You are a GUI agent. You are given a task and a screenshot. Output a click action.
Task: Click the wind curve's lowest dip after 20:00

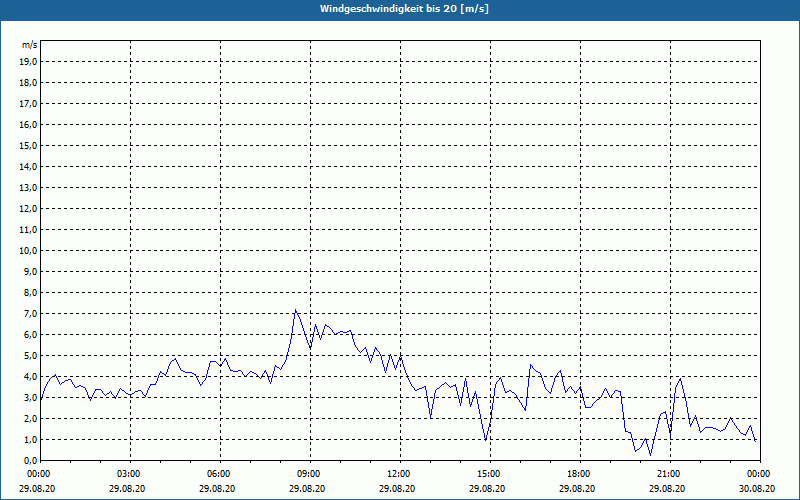651,455
